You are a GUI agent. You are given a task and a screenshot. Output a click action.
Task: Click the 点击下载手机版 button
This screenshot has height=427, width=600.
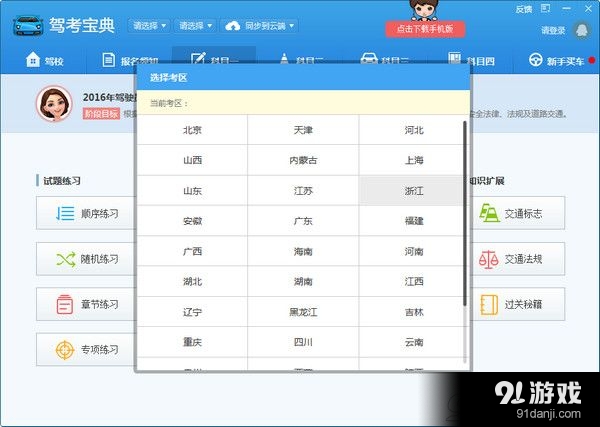[x=425, y=29]
